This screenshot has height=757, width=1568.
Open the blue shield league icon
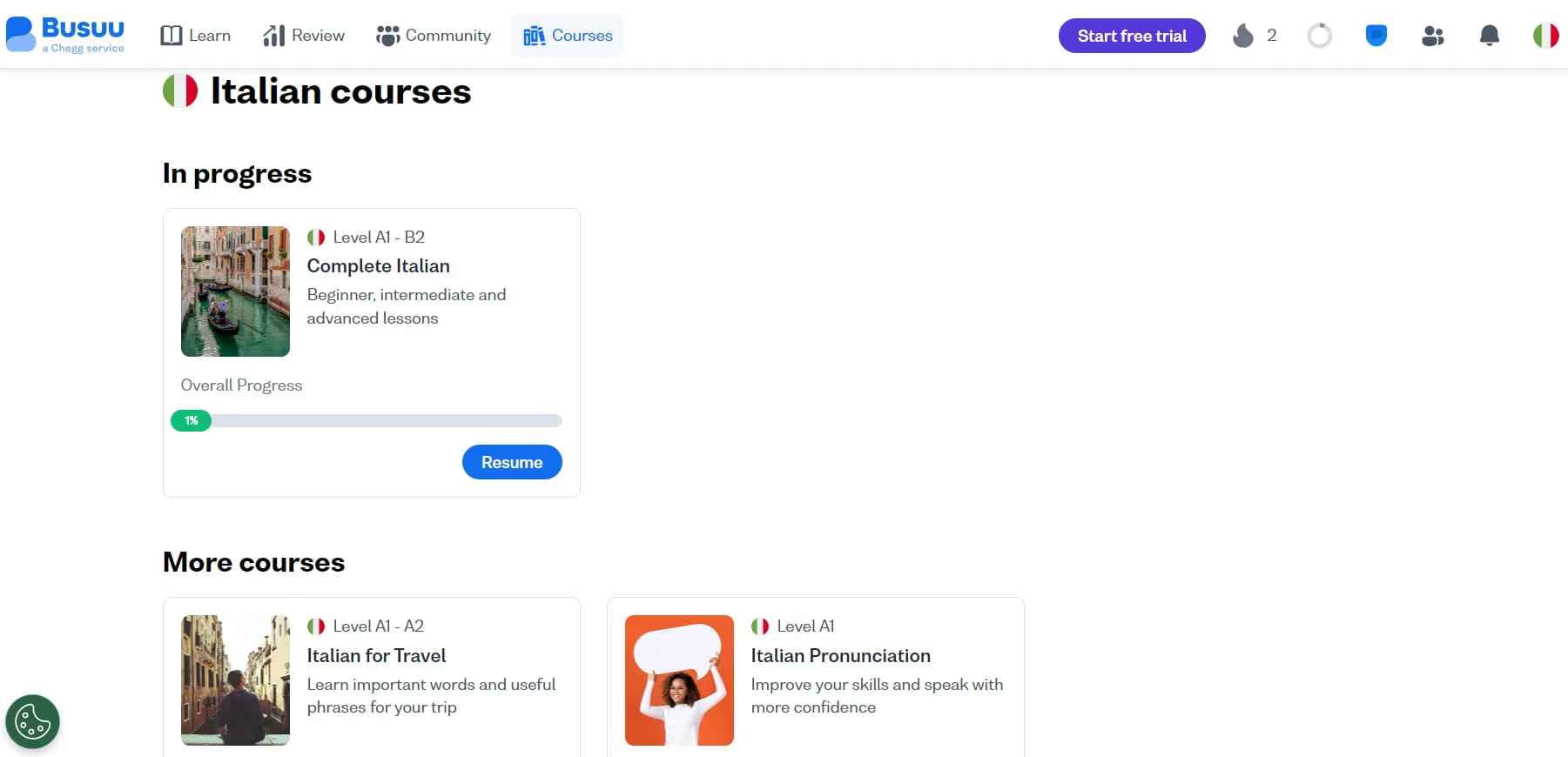tap(1376, 36)
